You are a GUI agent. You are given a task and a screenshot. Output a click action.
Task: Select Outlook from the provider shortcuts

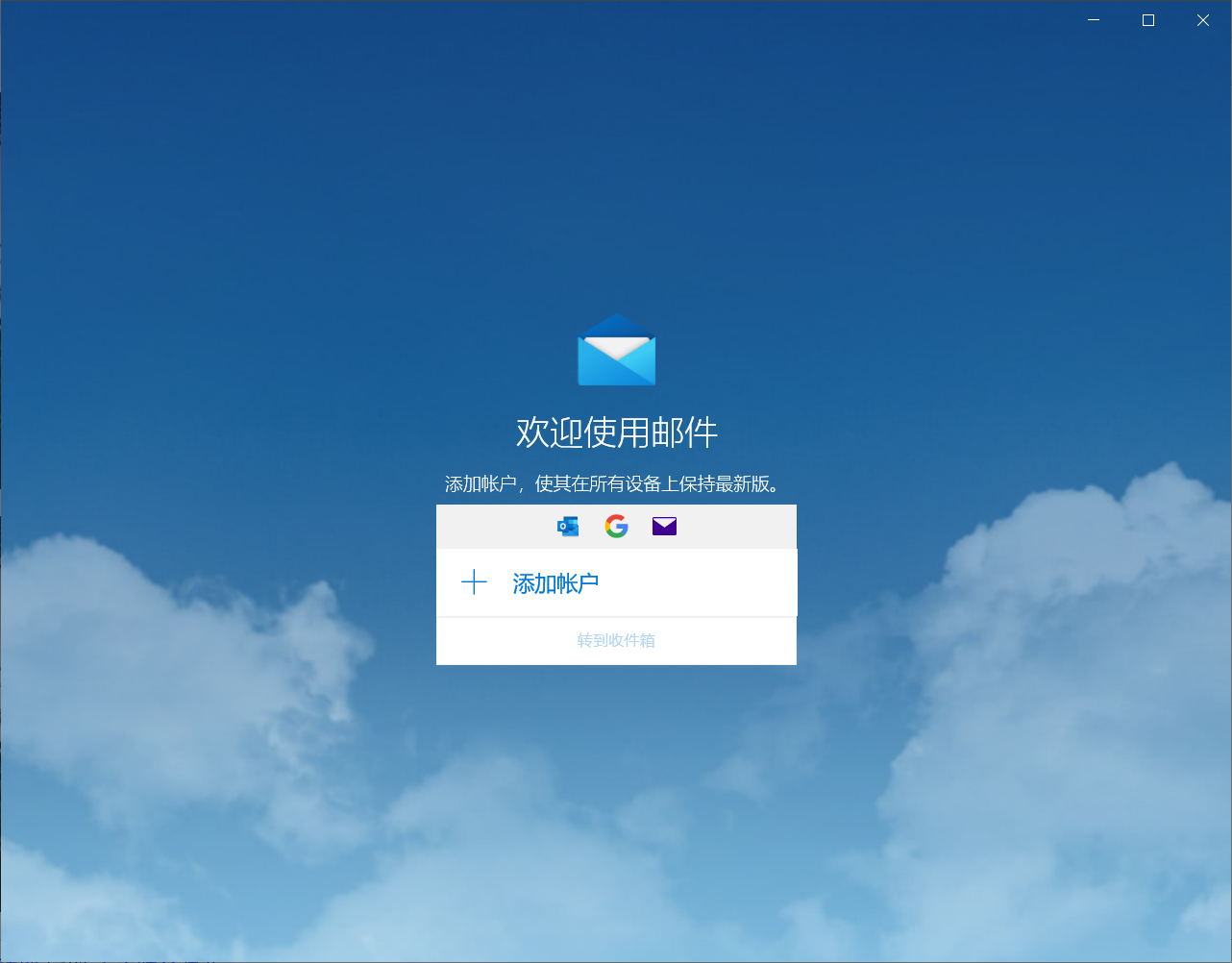(567, 526)
